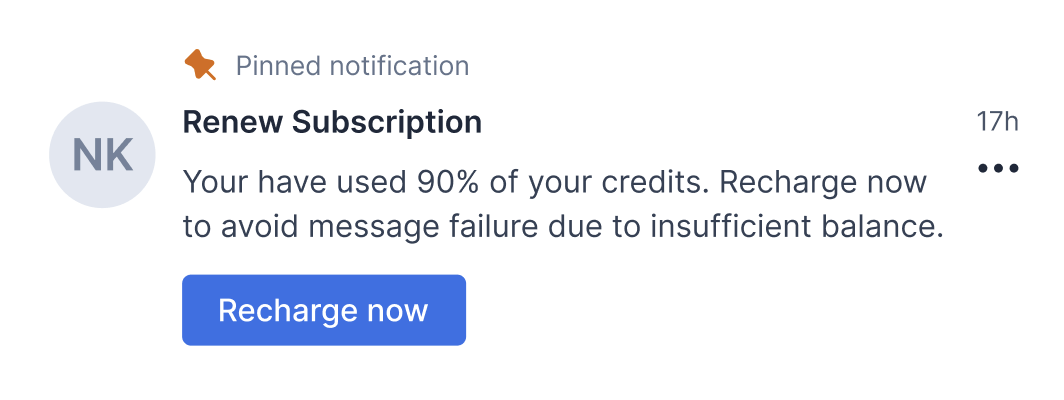Open the three-dot more options menu

click(x=998, y=168)
